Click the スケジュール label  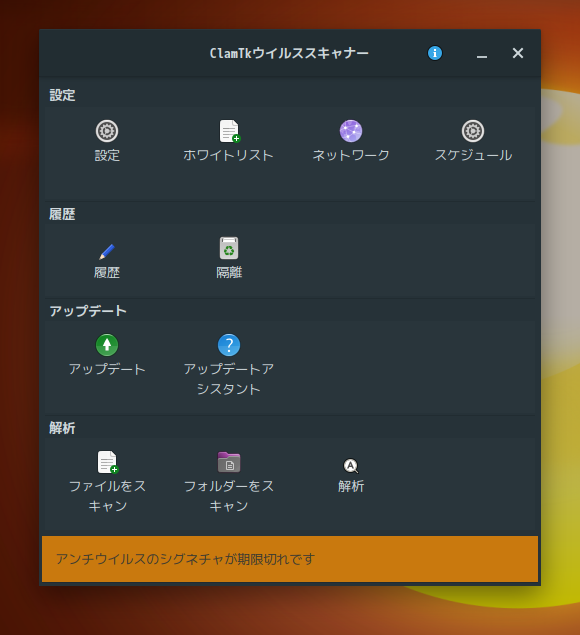[473, 155]
